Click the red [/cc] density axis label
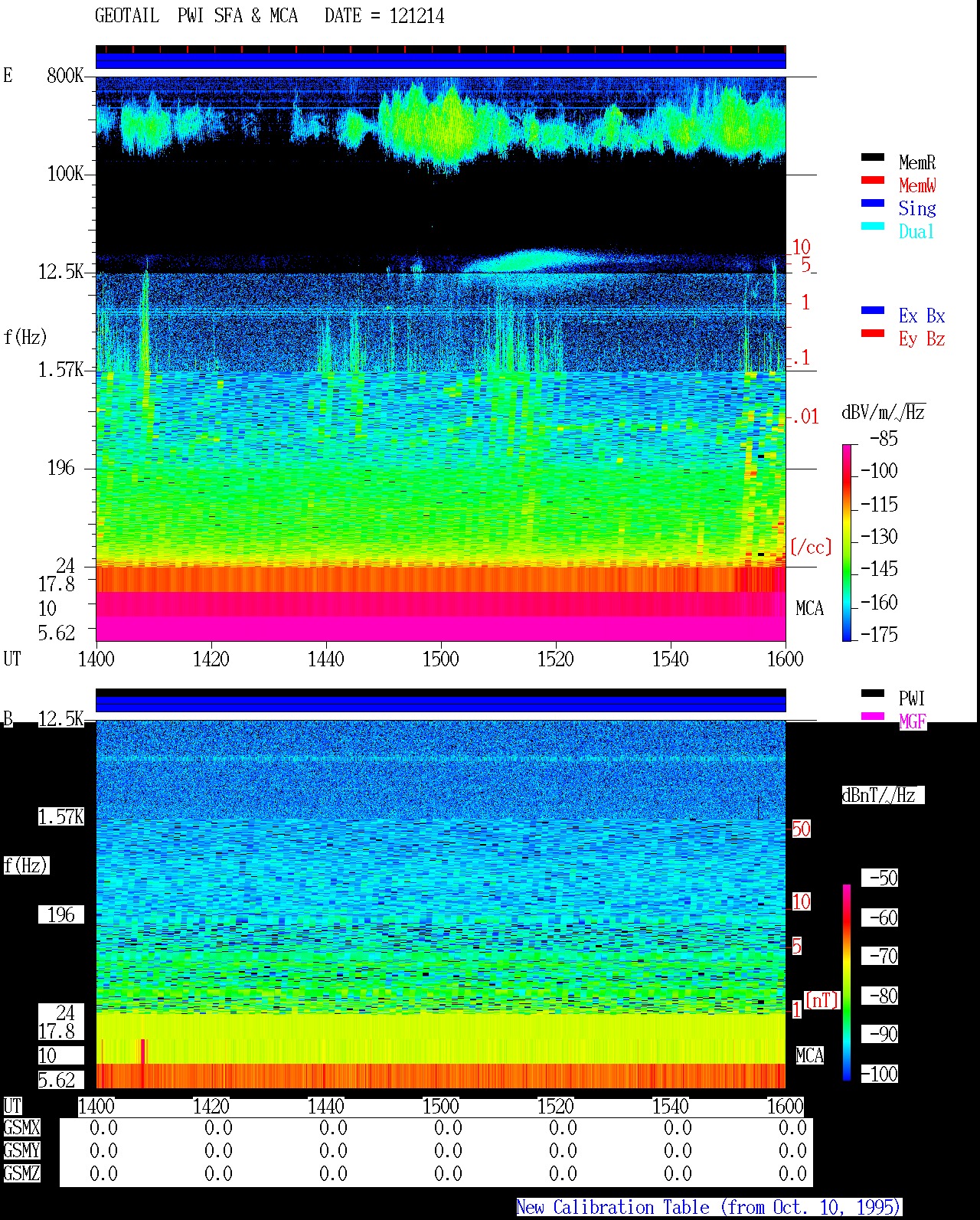980x1220 pixels. tap(811, 547)
